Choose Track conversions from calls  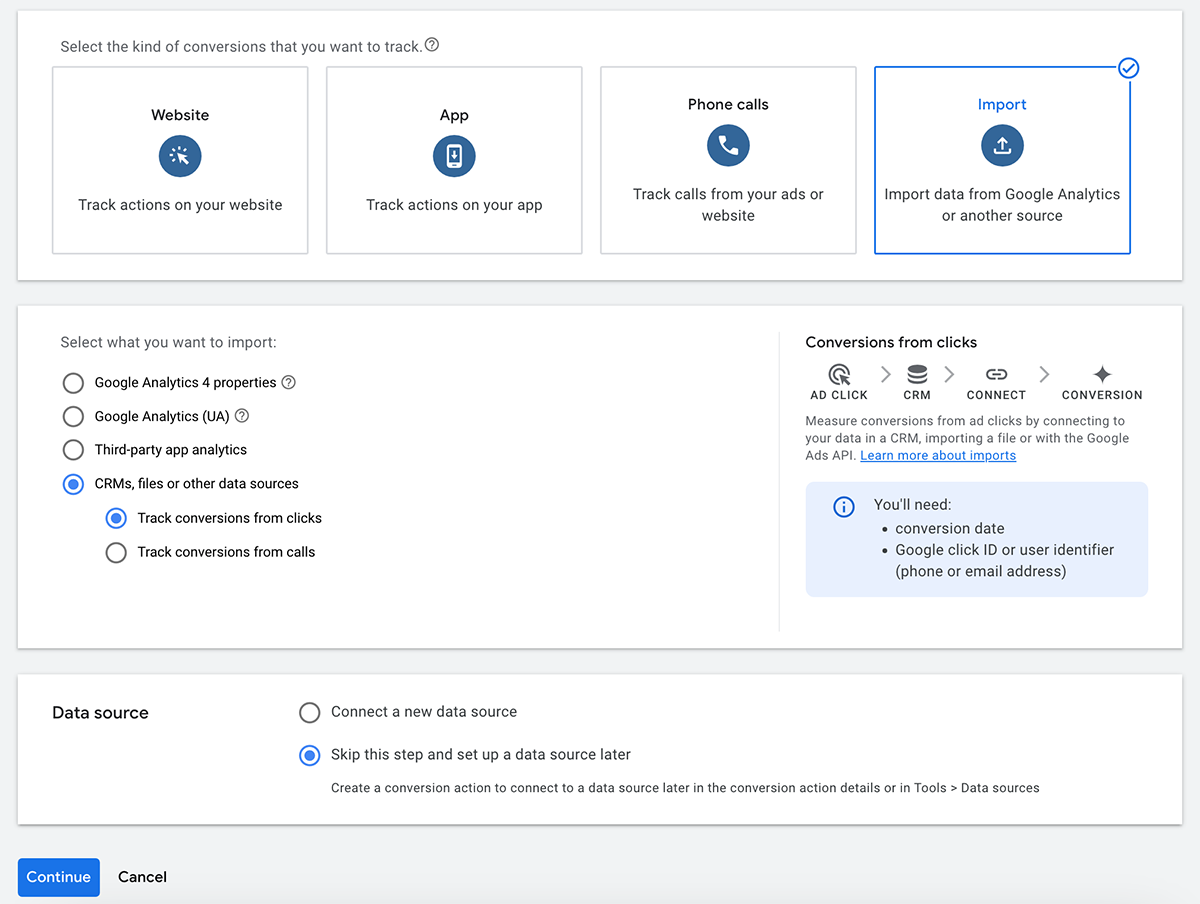(116, 552)
